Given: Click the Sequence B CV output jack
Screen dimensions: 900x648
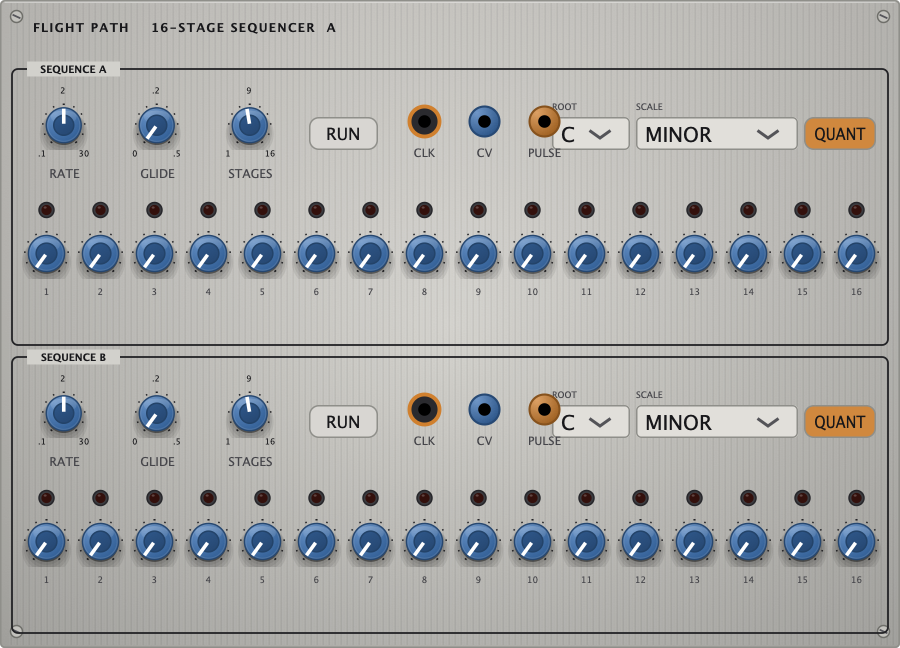Looking at the screenshot, I should coord(484,410).
